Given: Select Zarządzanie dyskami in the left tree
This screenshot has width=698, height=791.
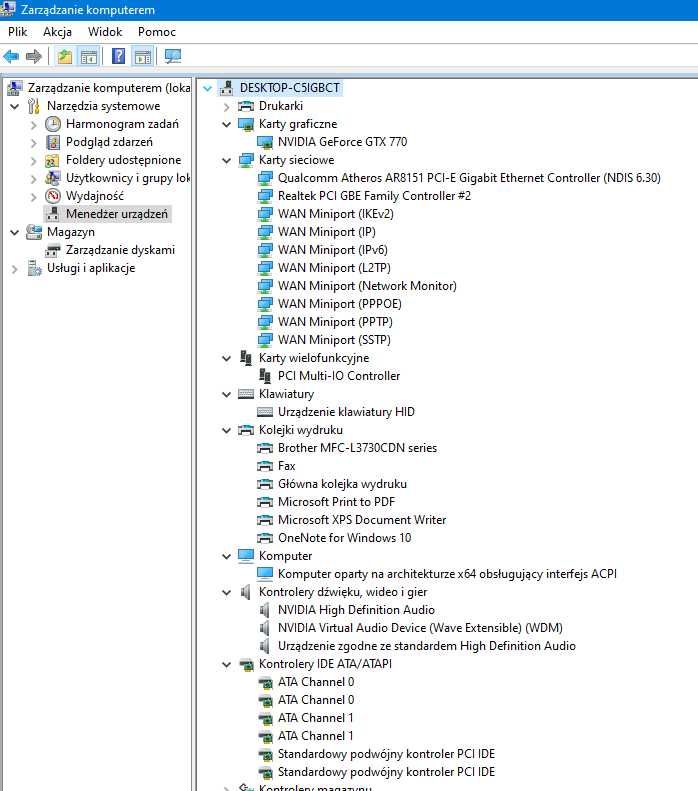Looking at the screenshot, I should [120, 250].
